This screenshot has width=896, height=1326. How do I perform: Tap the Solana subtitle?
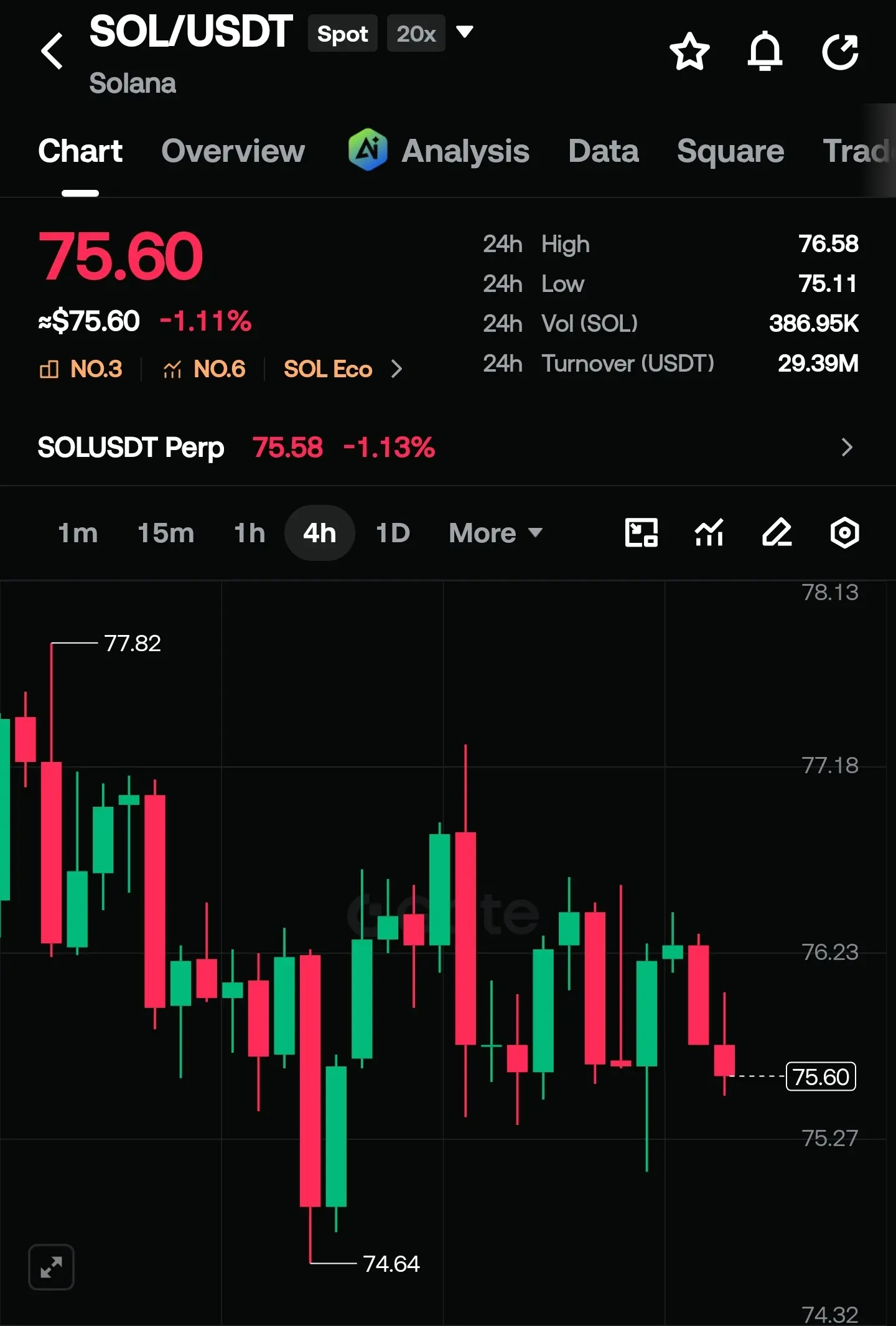coord(133,83)
